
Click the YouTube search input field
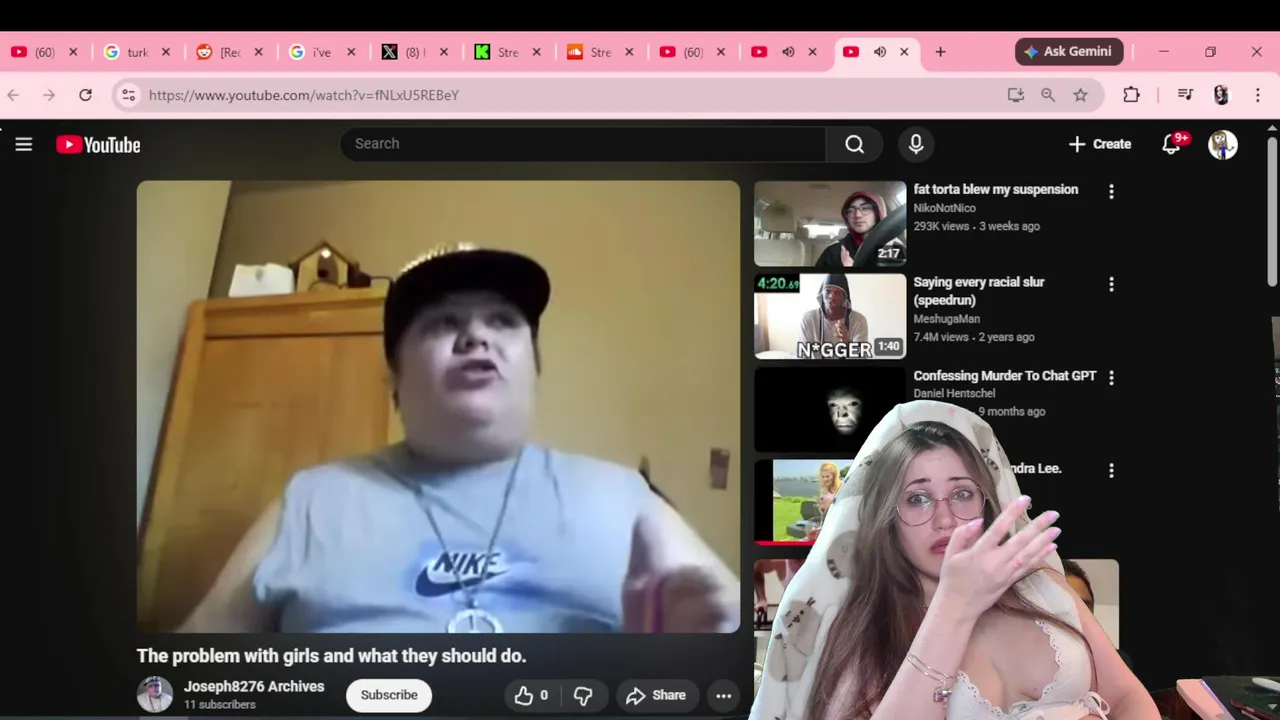583,144
